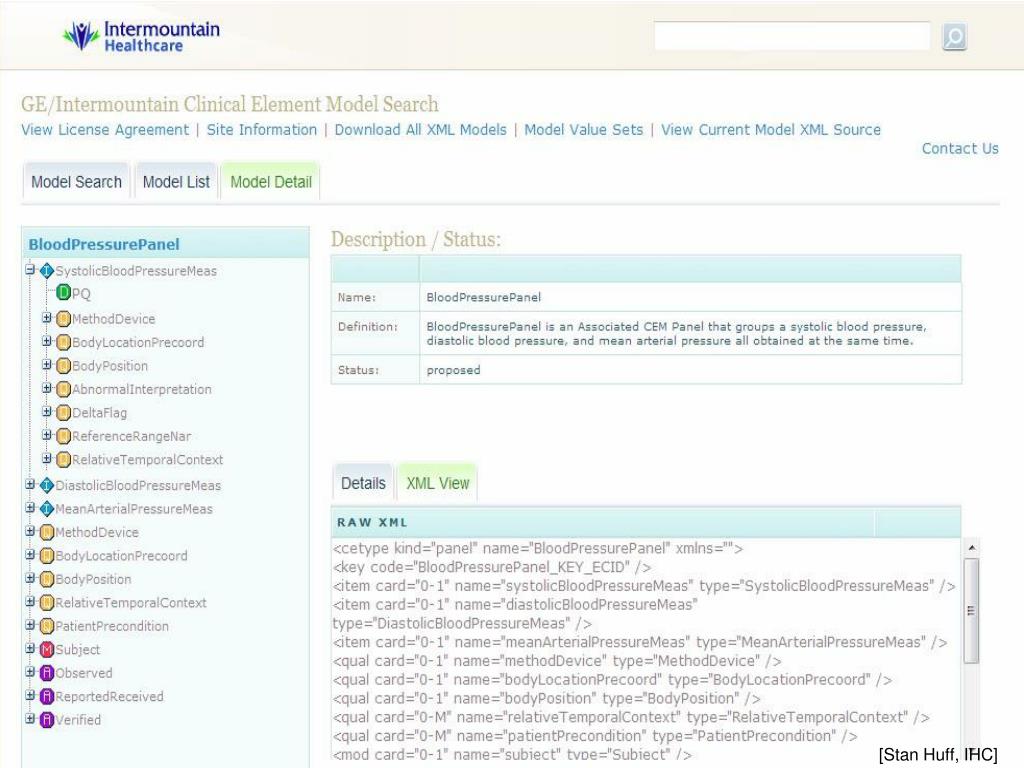The height and width of the screenshot is (768, 1024).
Task: Expand the MeanArterialPressureMeas node
Action: point(30,507)
